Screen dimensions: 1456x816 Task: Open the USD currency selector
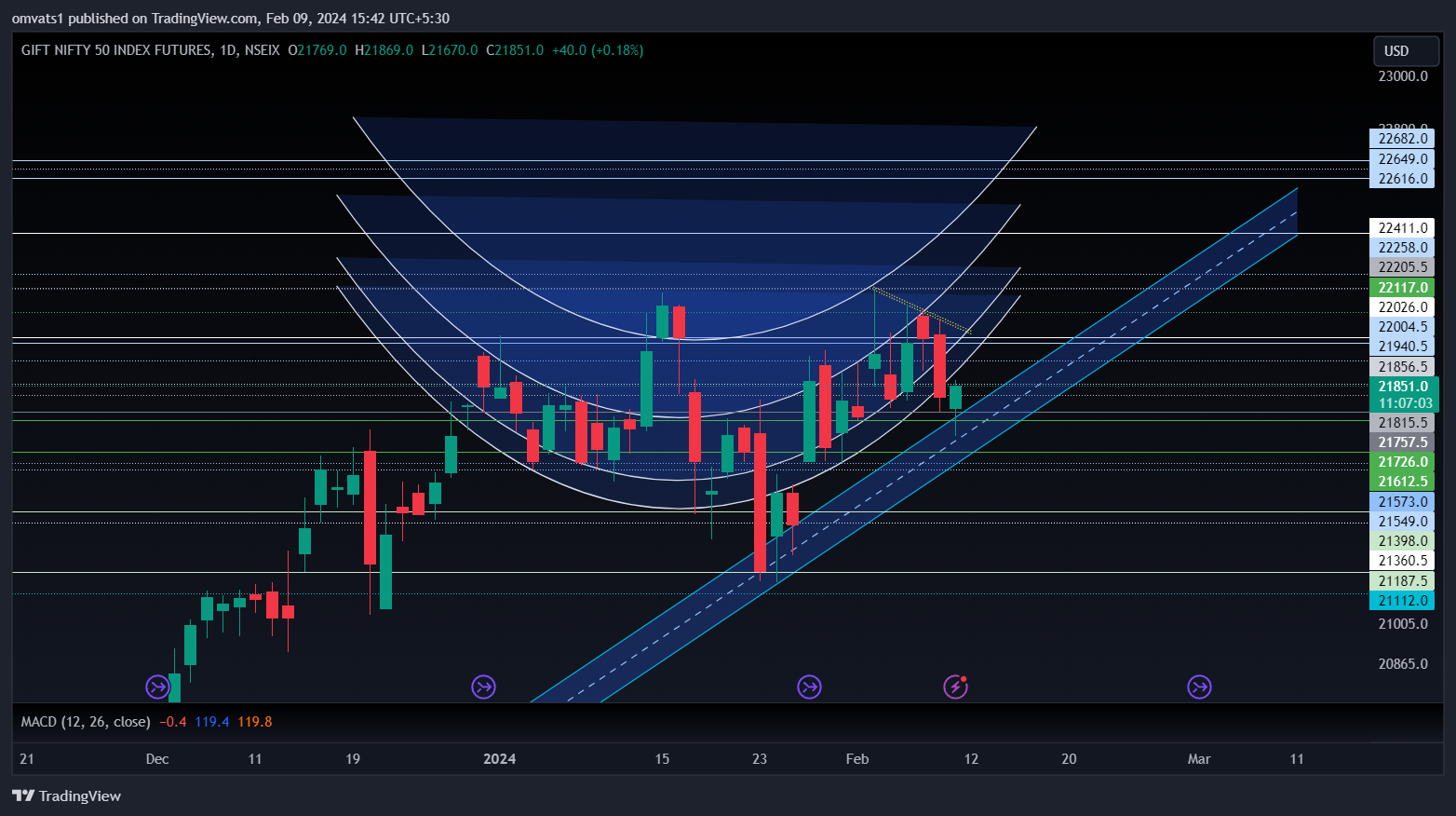click(x=1406, y=51)
